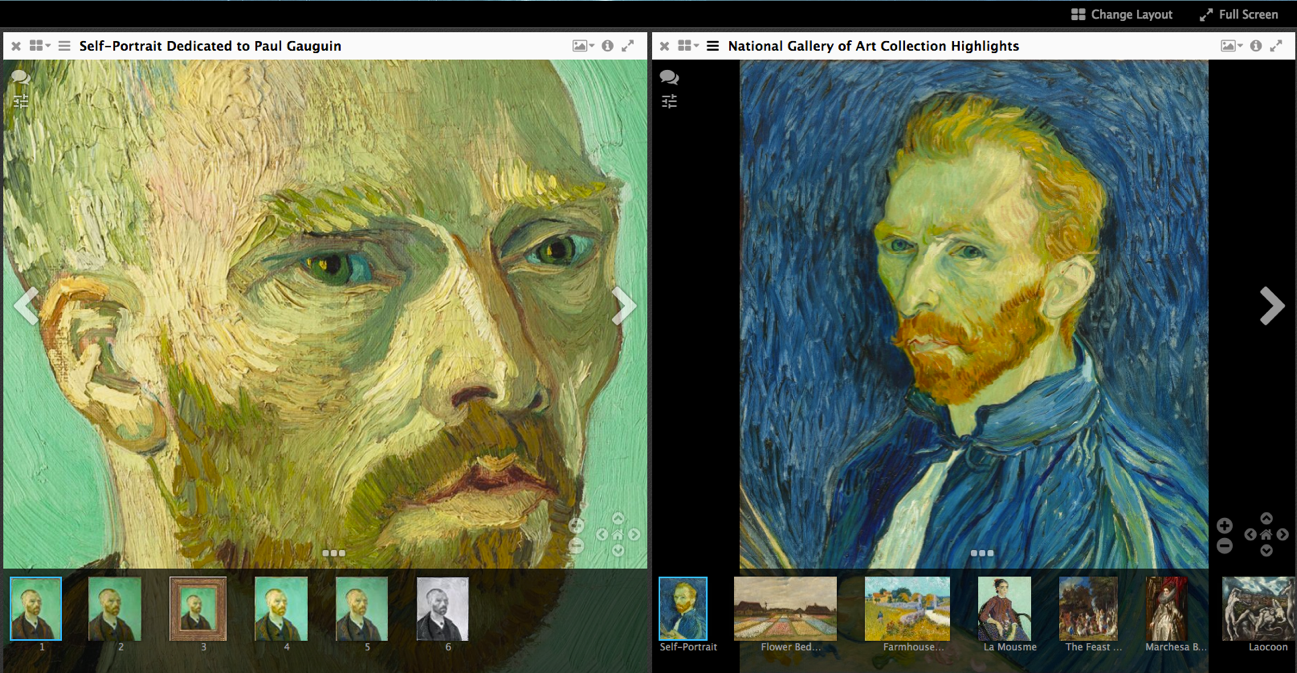Pan up in the National Gallery window
This screenshot has height=673, width=1297.
coord(1266,518)
